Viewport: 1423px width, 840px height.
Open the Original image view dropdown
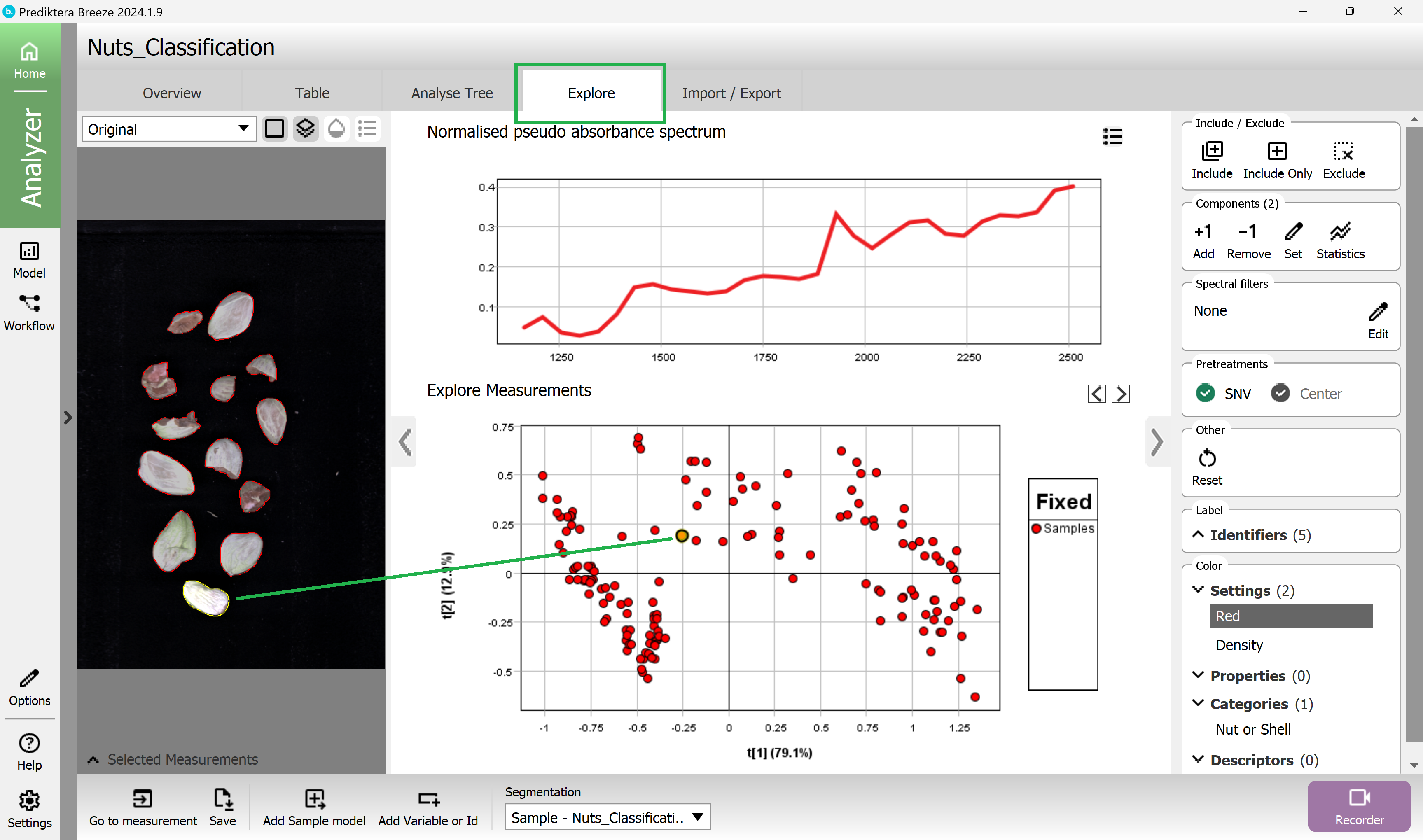(169, 129)
